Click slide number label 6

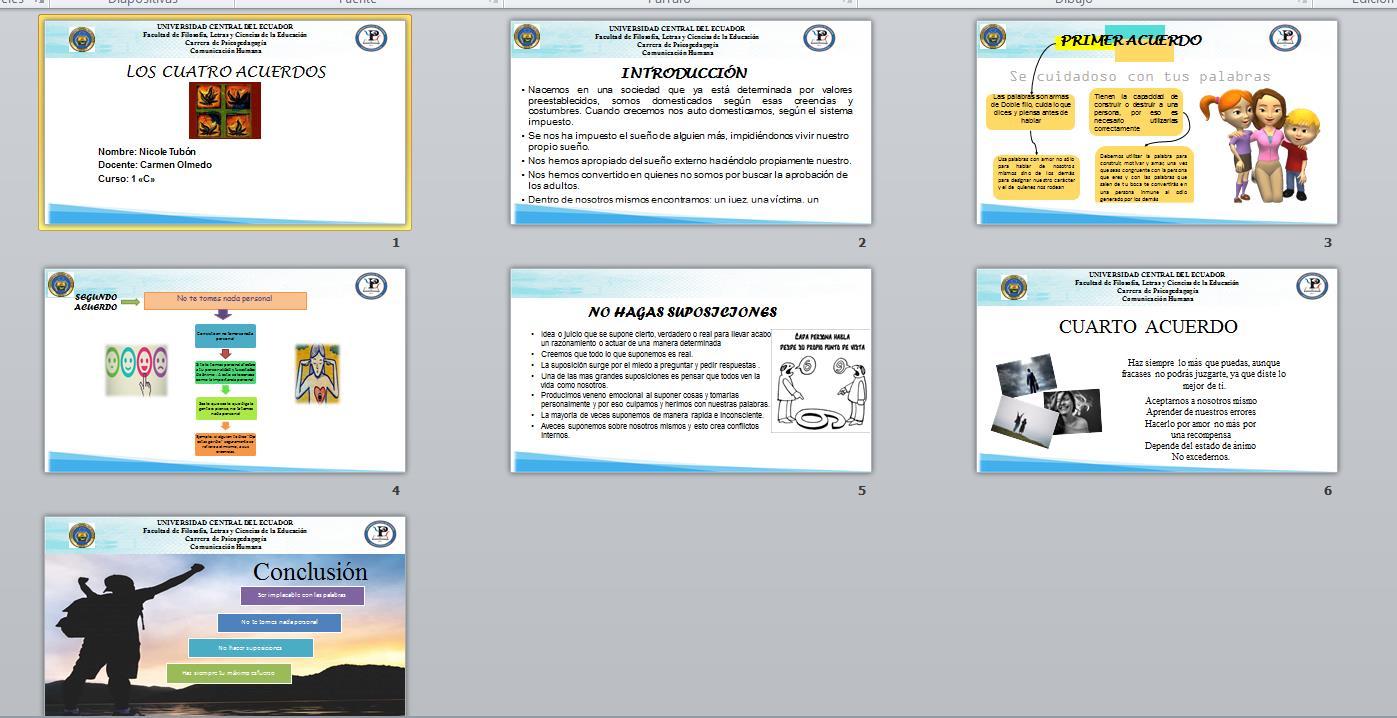click(1328, 490)
